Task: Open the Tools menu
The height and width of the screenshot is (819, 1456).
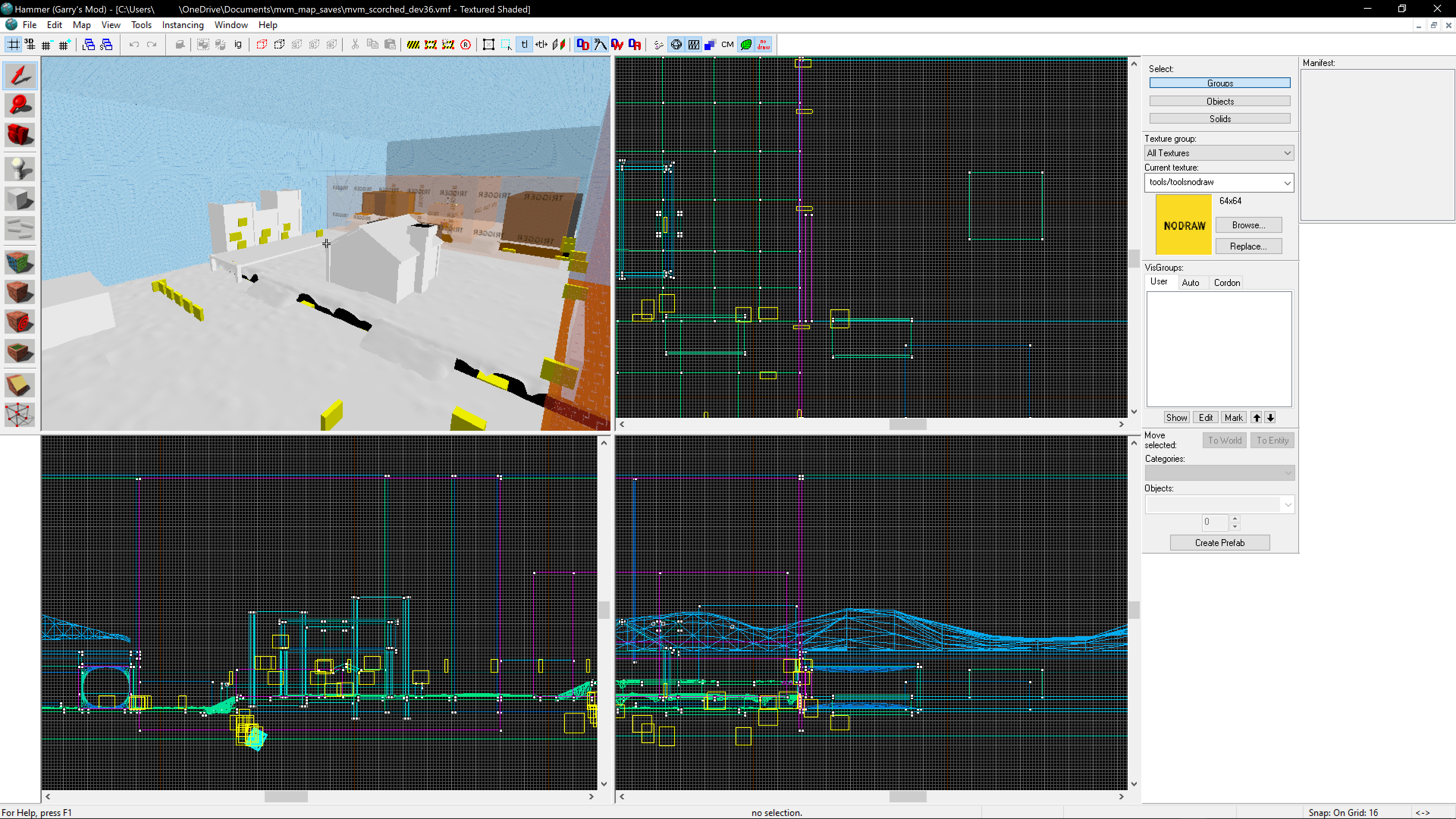Action: tap(141, 25)
